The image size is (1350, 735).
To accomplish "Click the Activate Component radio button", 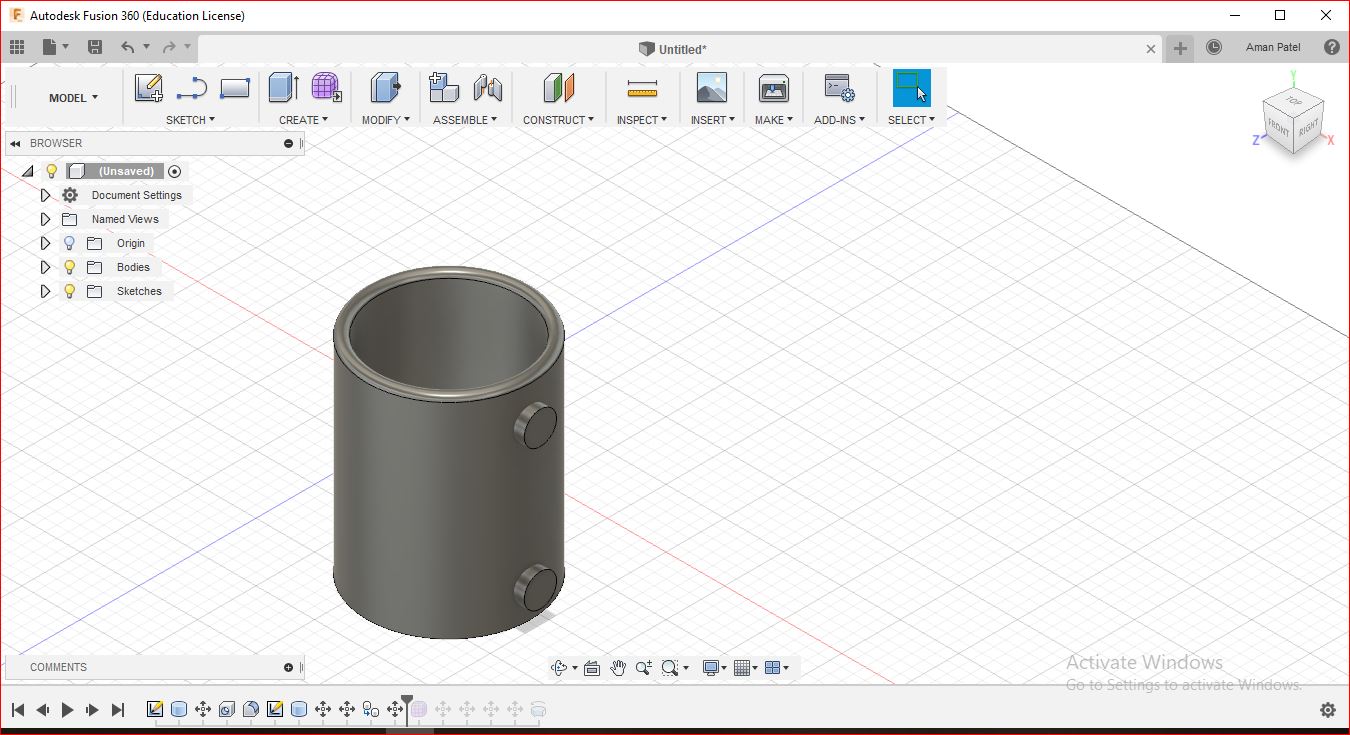I will point(175,172).
